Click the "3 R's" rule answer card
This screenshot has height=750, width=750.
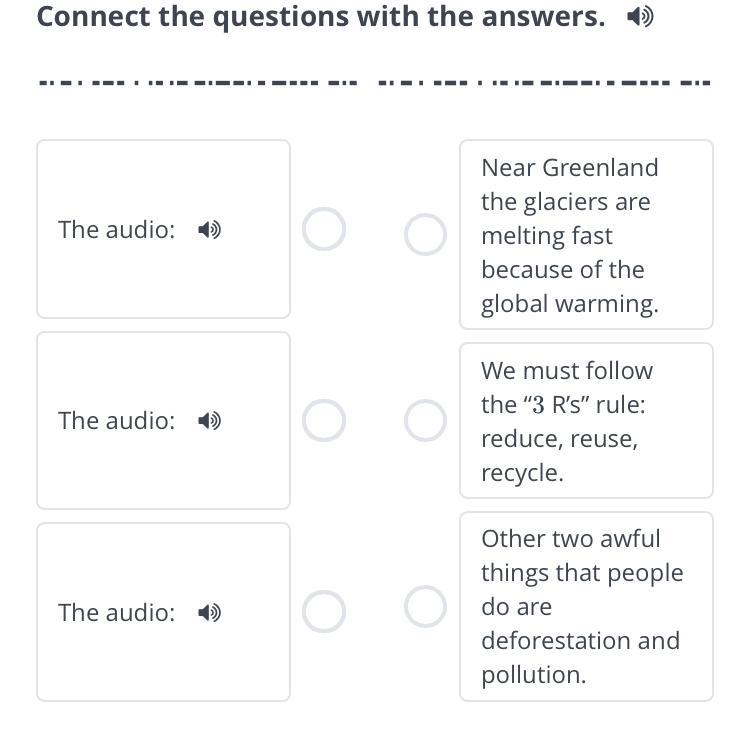[x=585, y=421]
